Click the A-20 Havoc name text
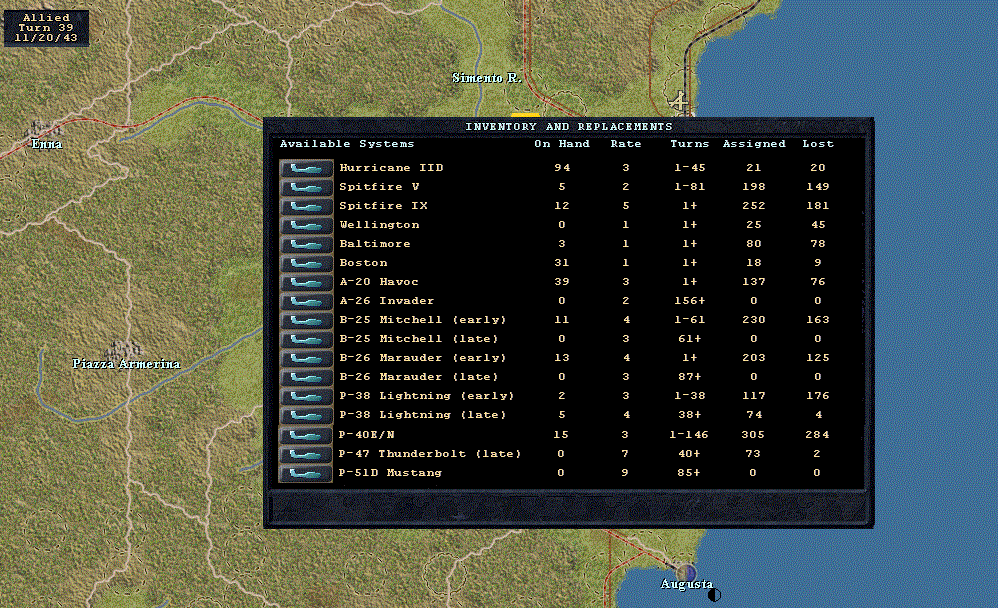 pyautogui.click(x=379, y=282)
